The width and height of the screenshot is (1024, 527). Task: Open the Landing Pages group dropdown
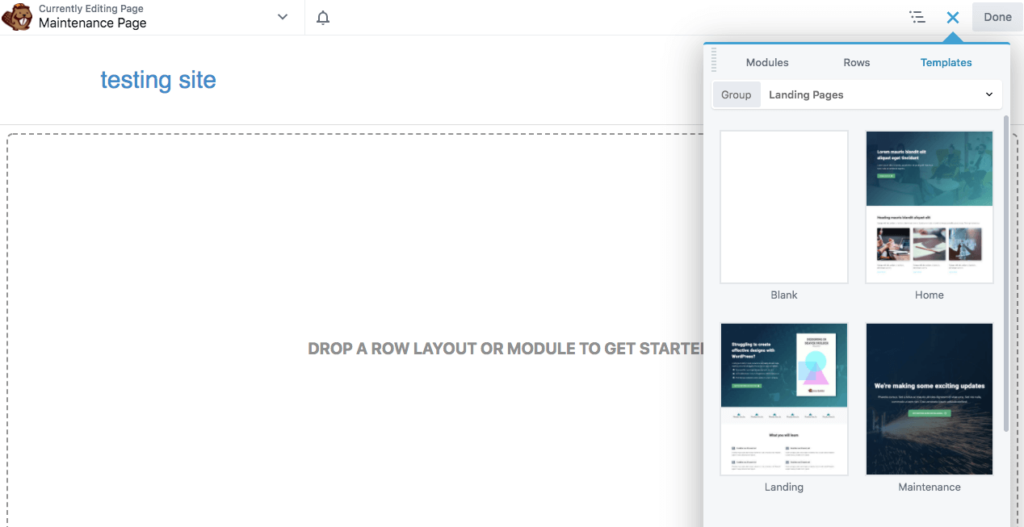point(880,95)
